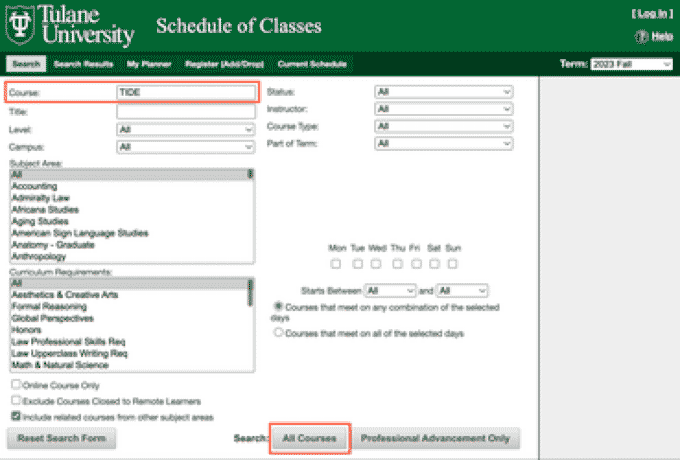This screenshot has height=460, width=680.
Task: Click the Tulane University shield logo
Action: (x=20, y=25)
